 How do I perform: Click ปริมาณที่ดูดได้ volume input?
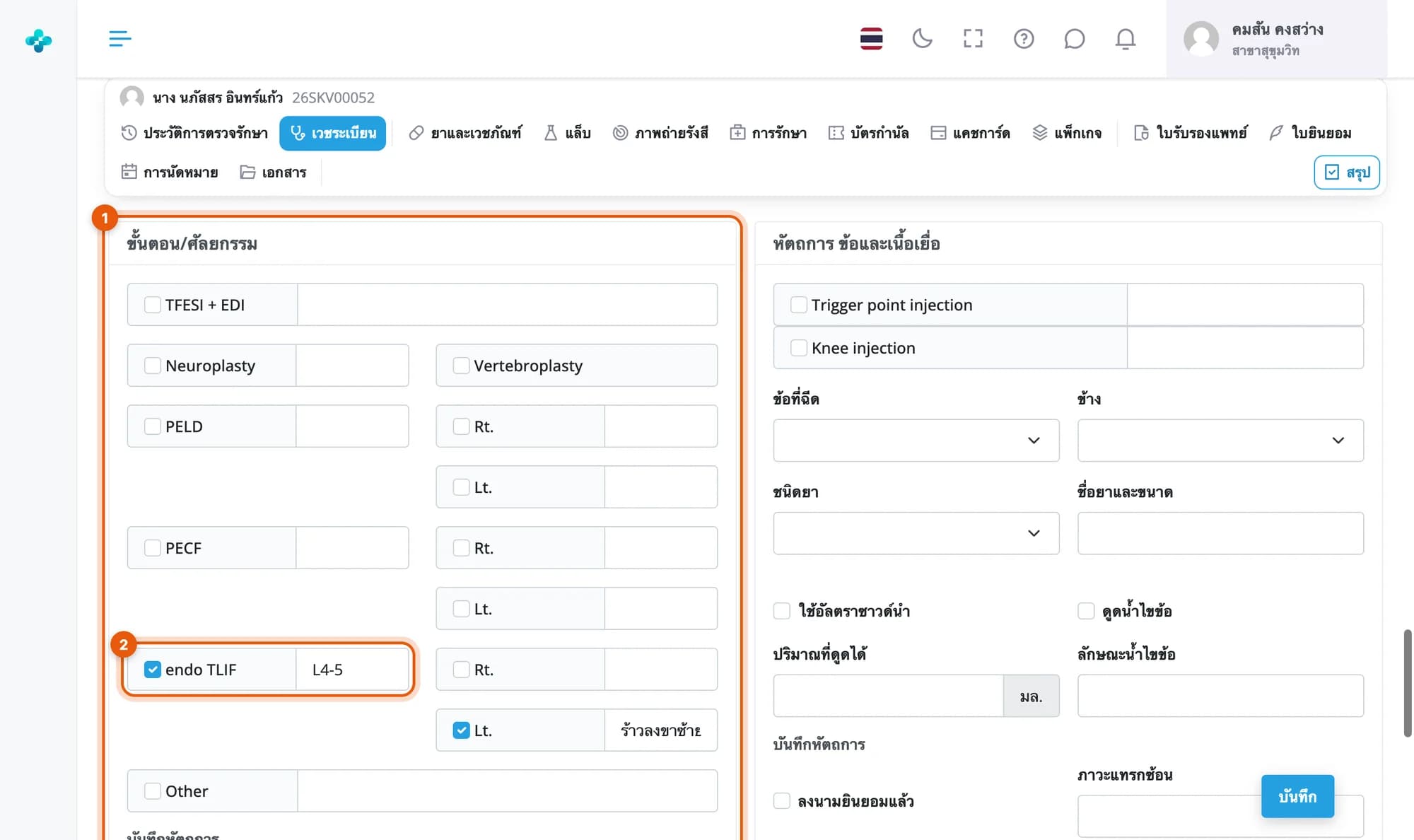point(888,696)
